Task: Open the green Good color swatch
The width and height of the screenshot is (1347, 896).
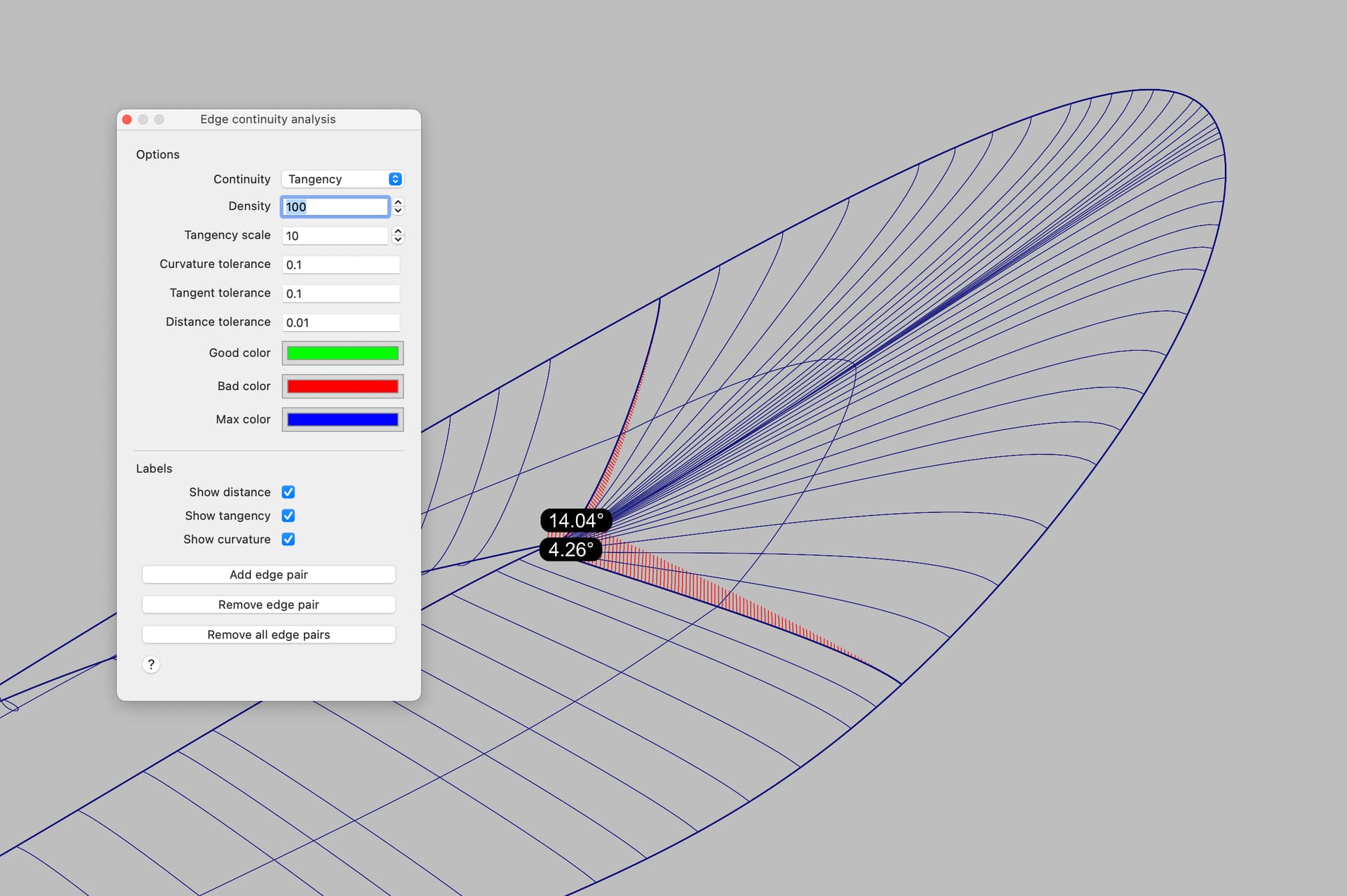Action: (x=342, y=353)
